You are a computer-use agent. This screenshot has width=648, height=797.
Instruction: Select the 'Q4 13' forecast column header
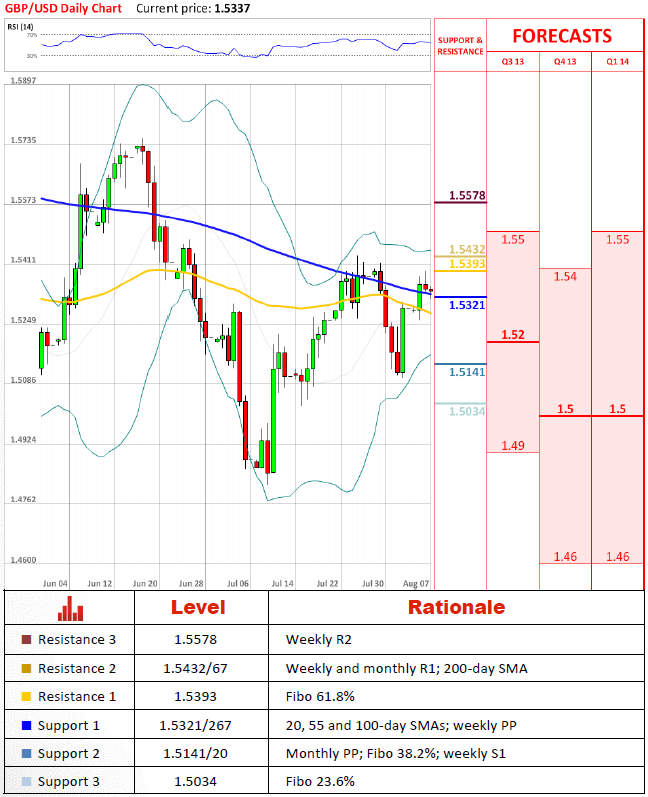[565, 62]
